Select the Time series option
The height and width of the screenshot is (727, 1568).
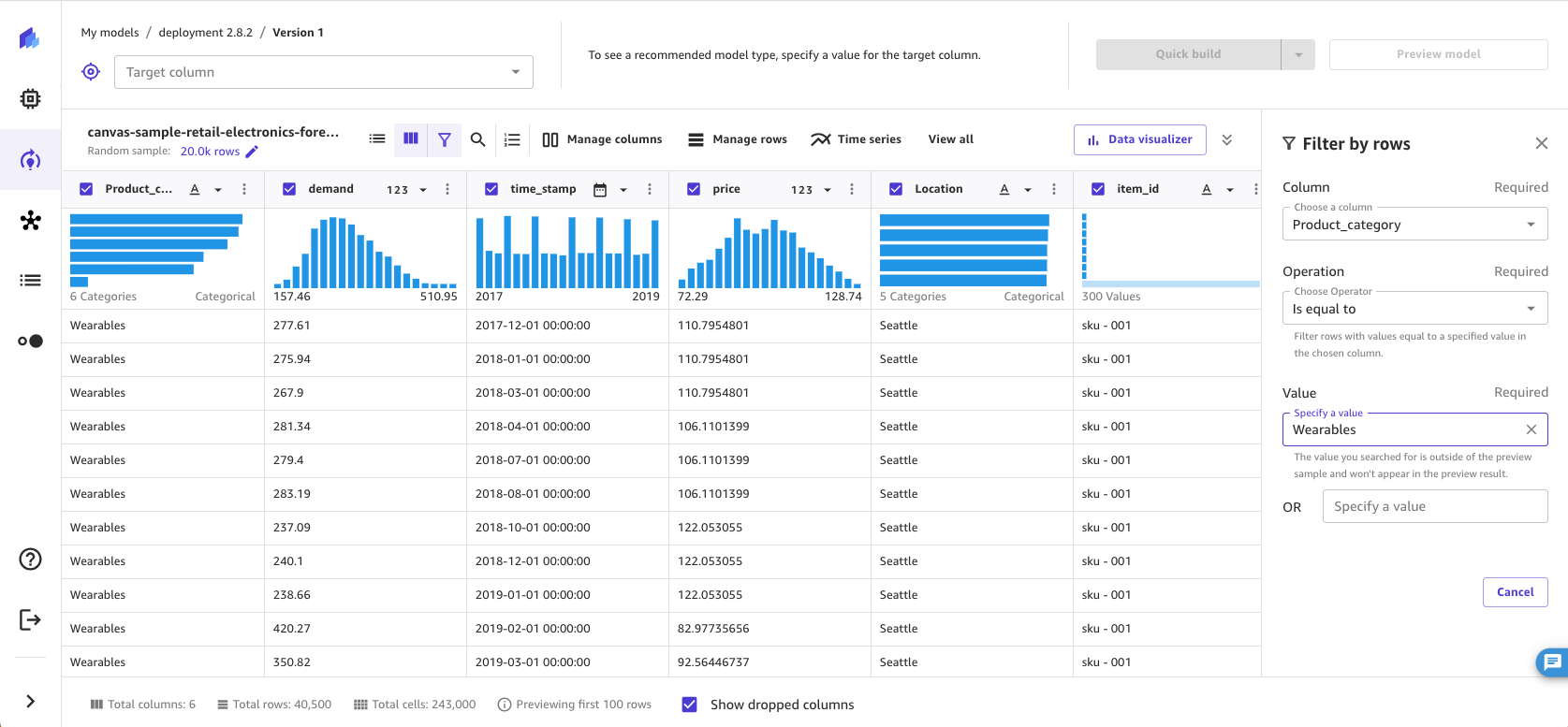tap(857, 139)
